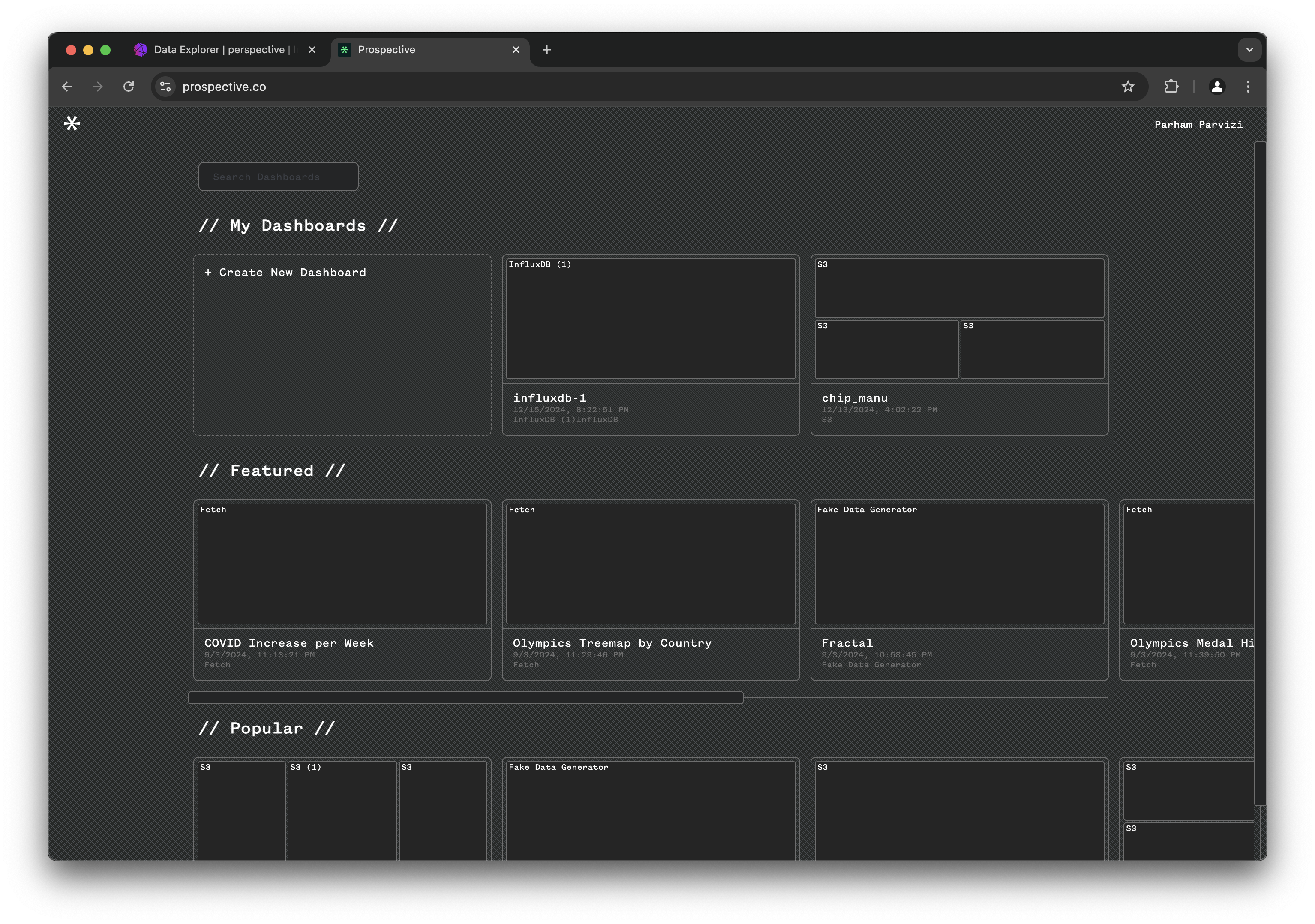Viewport: 1315px width, 924px height.
Task: Expand the tab search dropdown arrow
Action: (x=1250, y=50)
